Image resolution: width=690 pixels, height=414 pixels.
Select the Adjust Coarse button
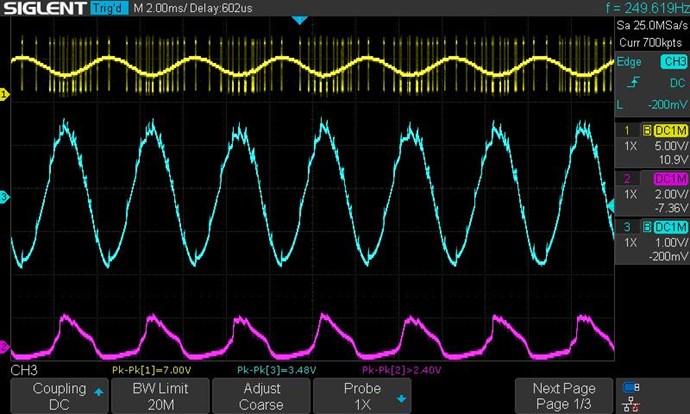point(261,396)
